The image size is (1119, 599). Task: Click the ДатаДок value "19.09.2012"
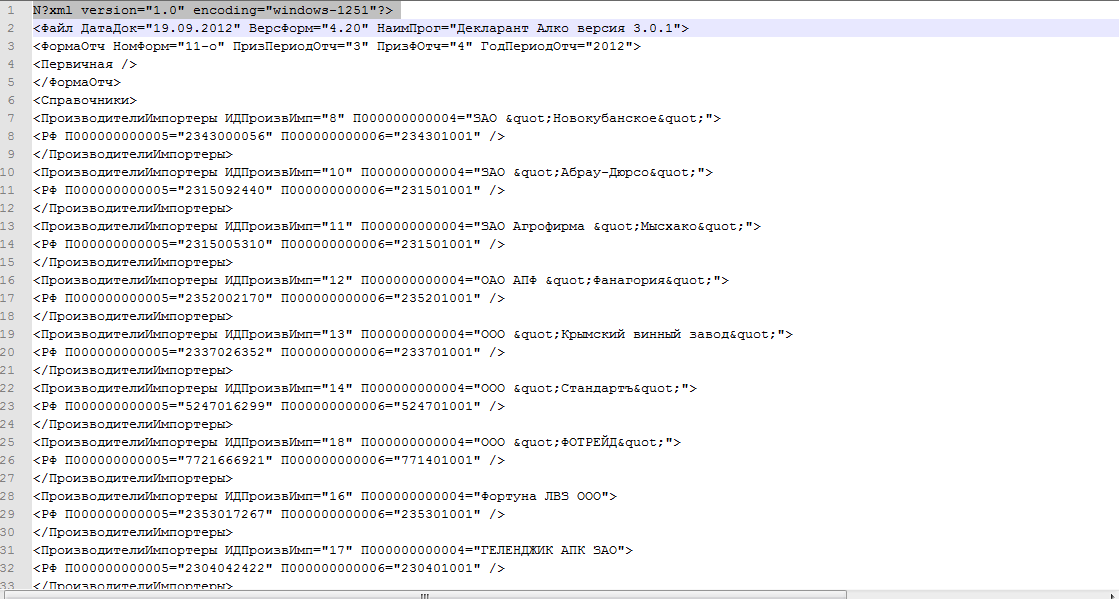[193, 29]
